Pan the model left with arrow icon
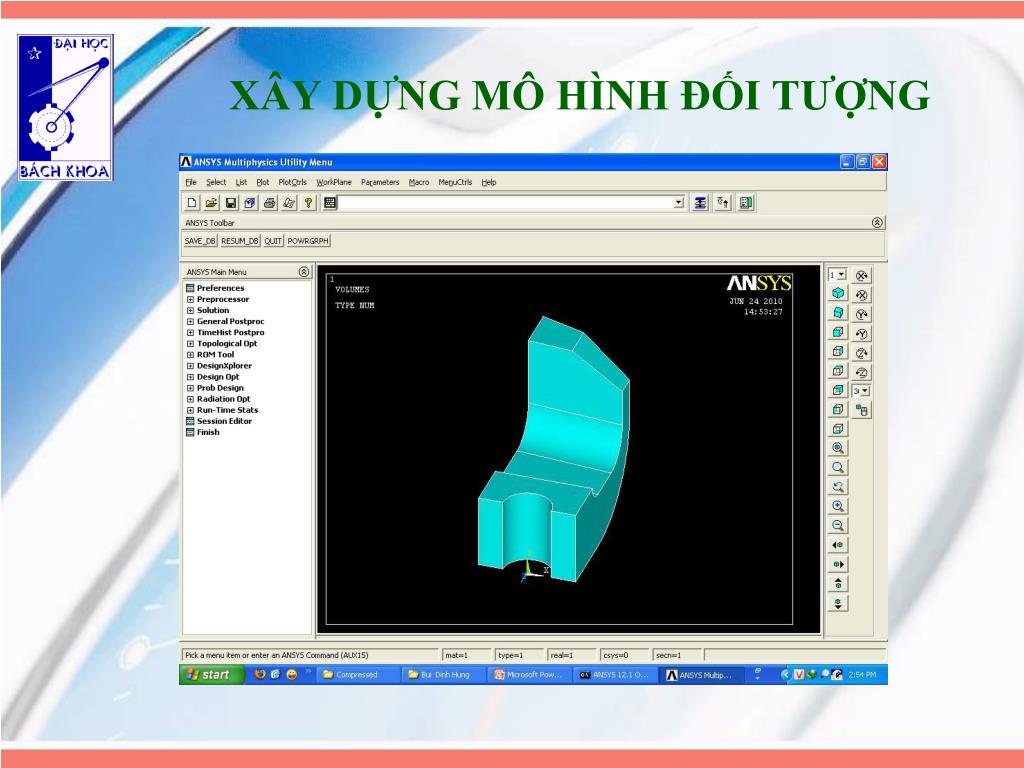Image resolution: width=1024 pixels, height=768 pixels. (x=838, y=545)
